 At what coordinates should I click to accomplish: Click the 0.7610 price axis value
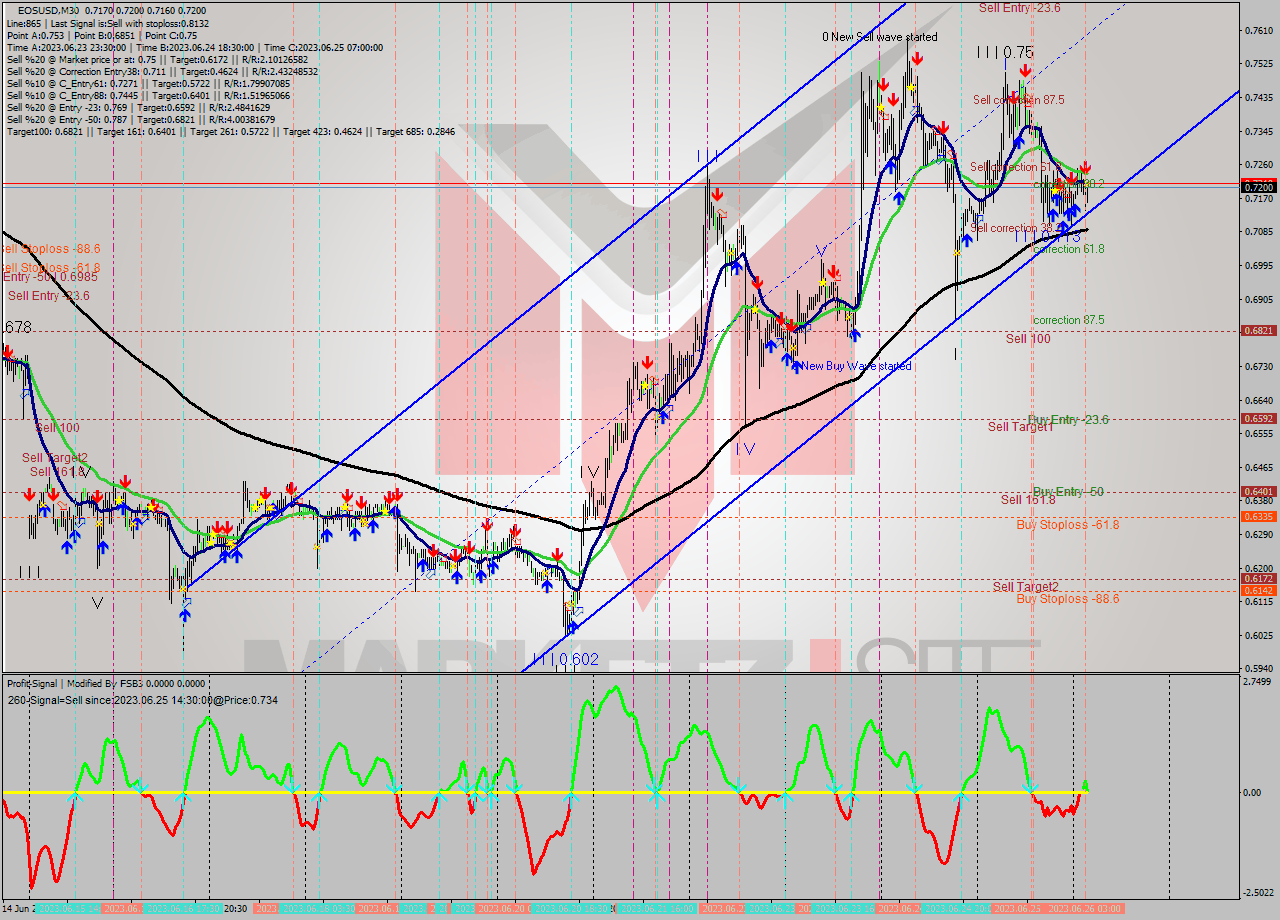[x=1258, y=30]
